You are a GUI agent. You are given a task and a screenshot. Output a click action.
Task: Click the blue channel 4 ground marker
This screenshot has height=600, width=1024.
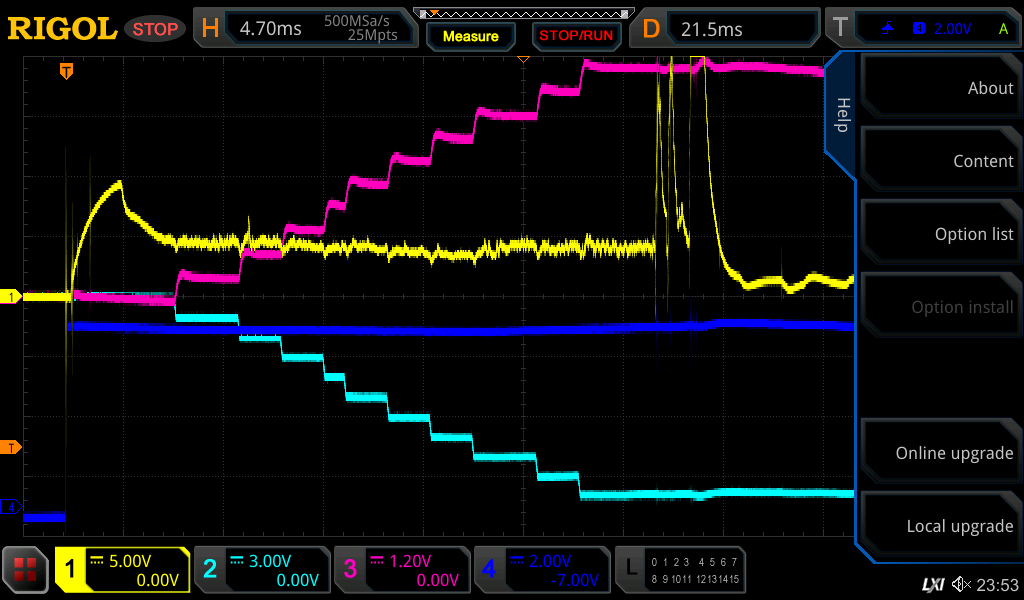11,507
